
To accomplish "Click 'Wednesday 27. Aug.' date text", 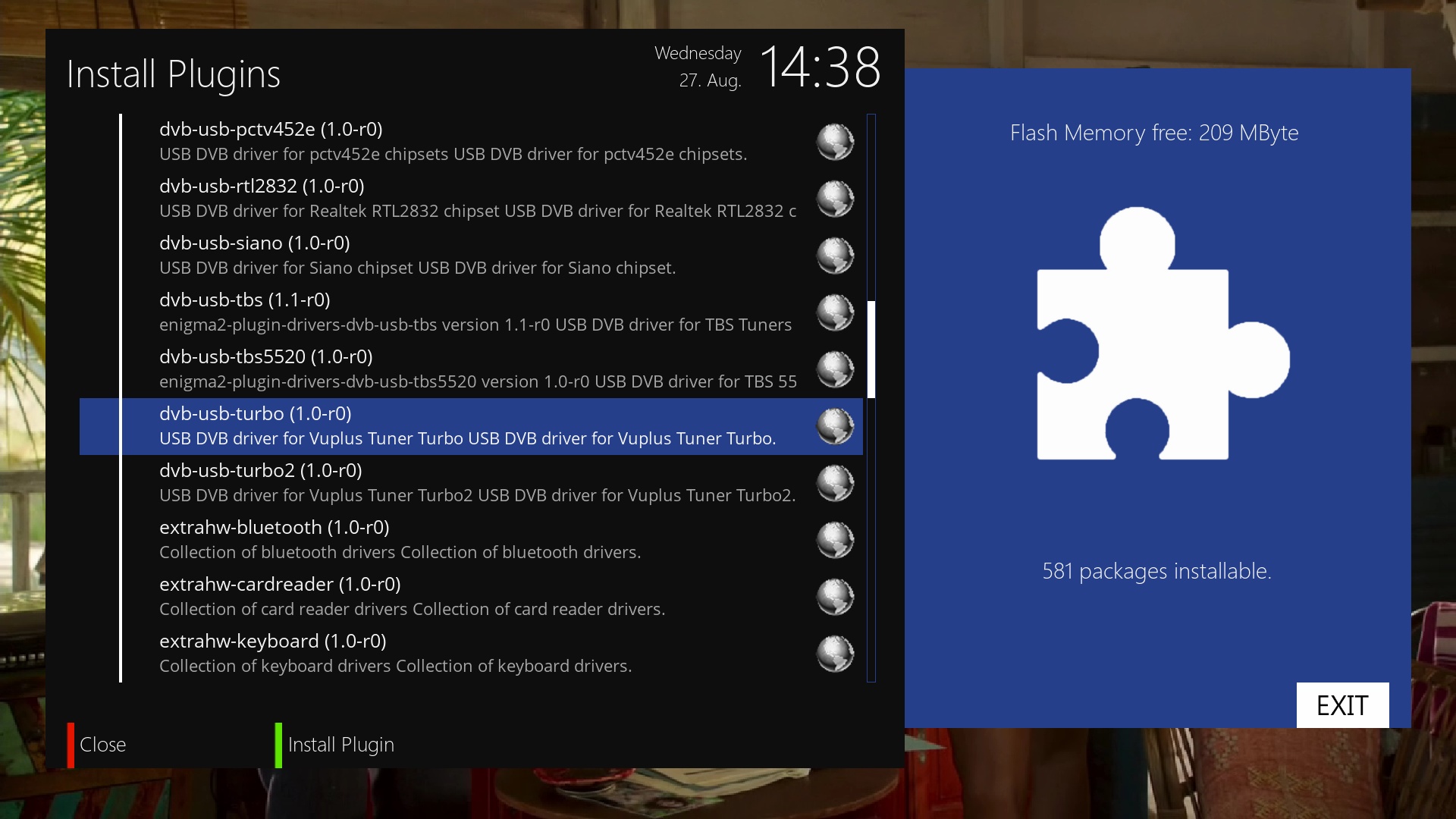I will (698, 67).
